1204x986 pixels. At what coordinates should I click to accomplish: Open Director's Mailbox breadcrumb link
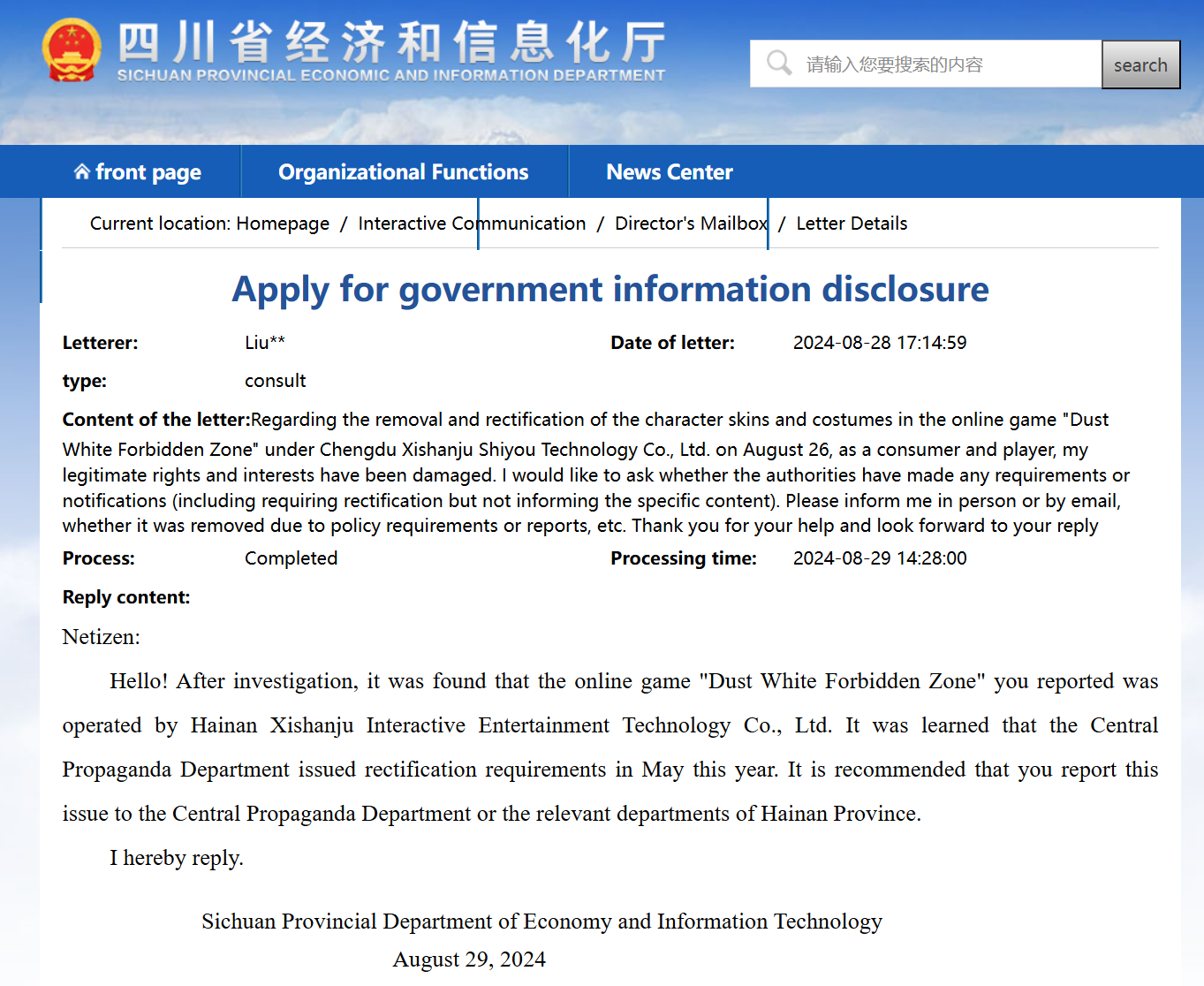[x=691, y=224]
